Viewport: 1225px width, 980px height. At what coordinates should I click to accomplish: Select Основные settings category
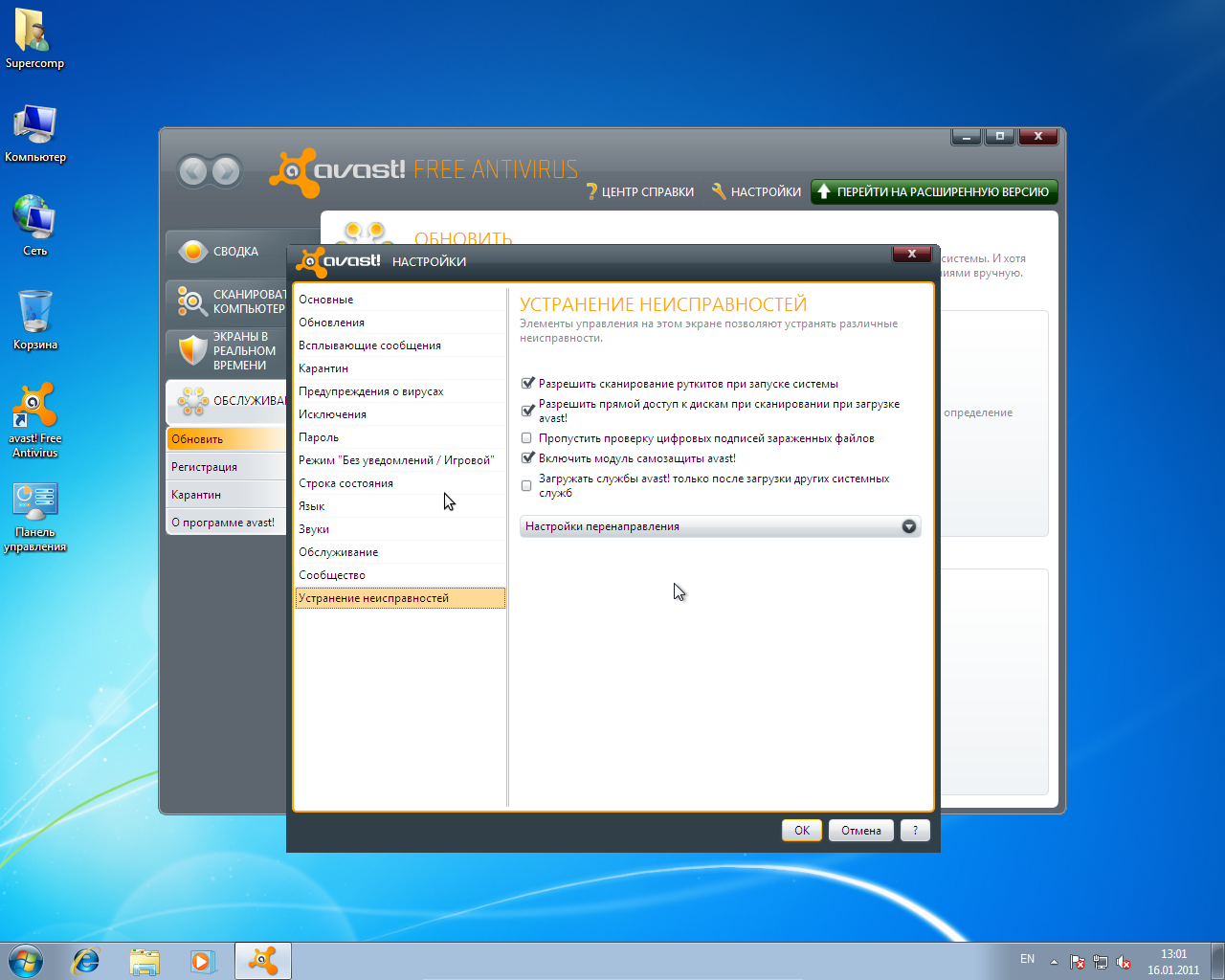pos(400,300)
